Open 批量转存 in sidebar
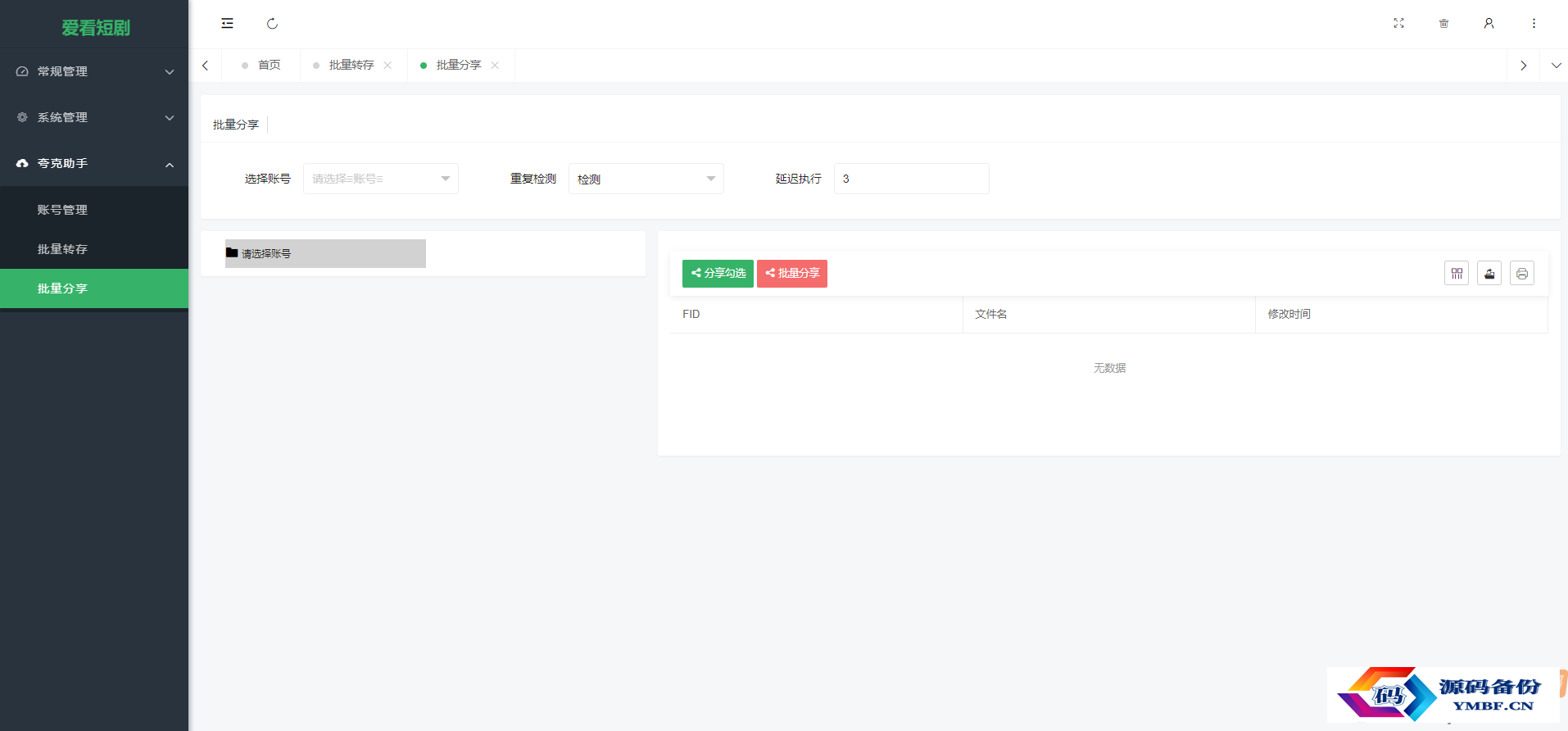Screen dimensions: 1568x731 [94, 249]
